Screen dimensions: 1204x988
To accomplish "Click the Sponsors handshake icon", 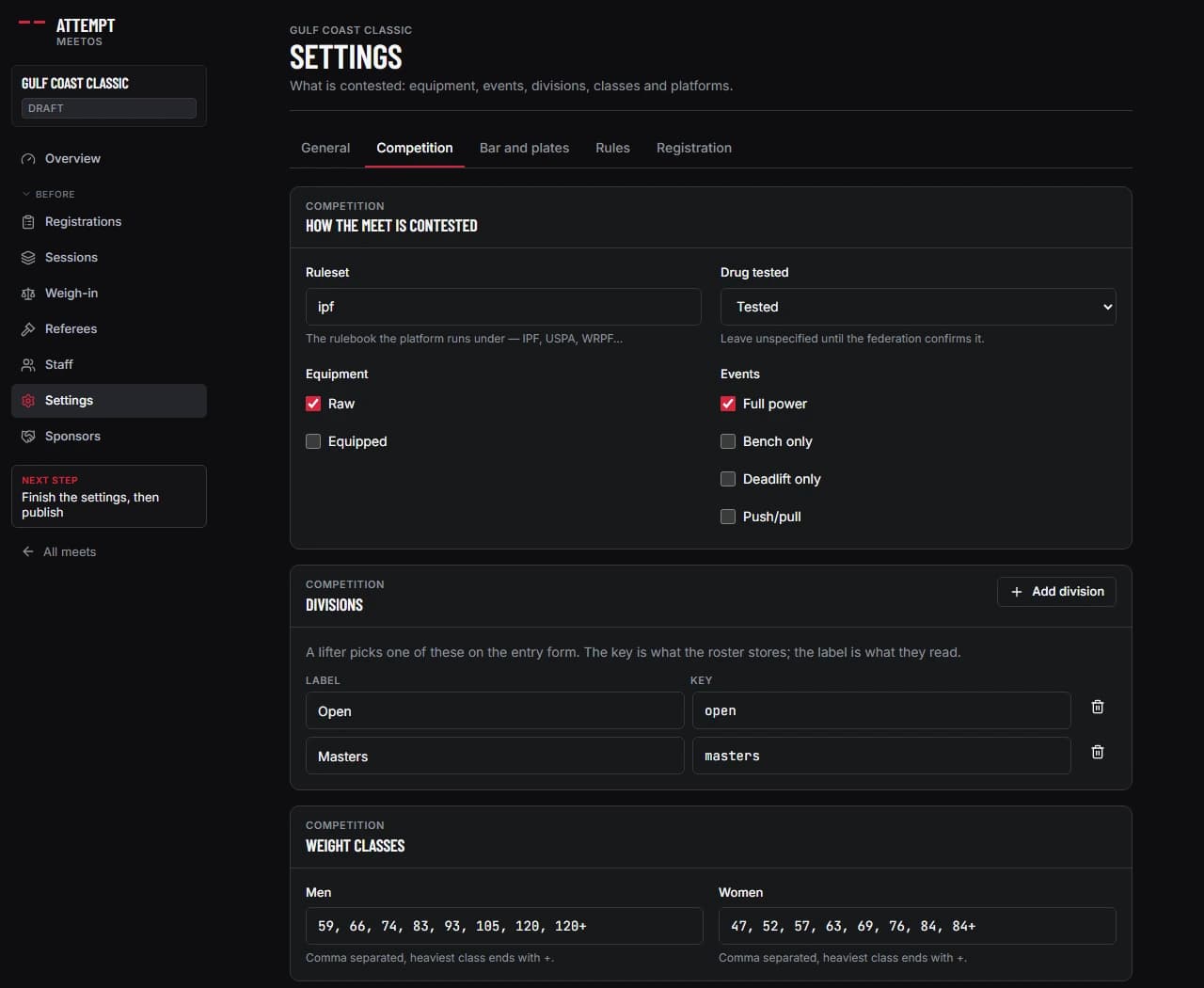I will pos(28,437).
